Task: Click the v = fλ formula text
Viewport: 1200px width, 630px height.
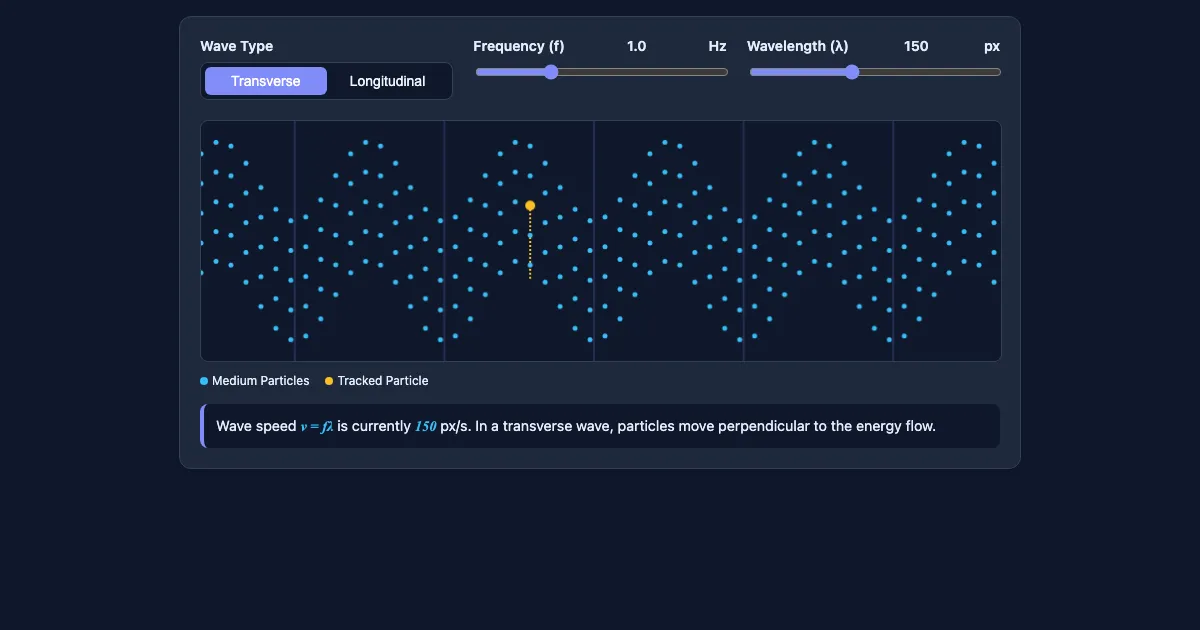Action: coord(317,426)
